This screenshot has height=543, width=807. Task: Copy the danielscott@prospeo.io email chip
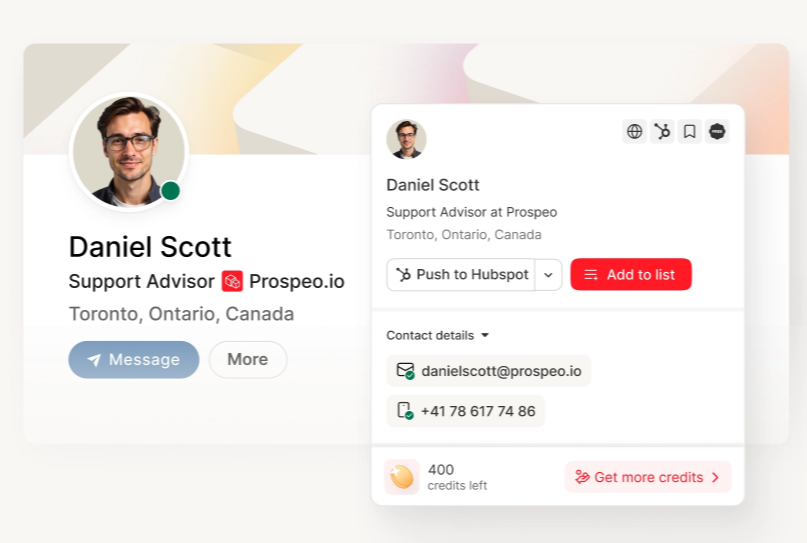(x=488, y=371)
